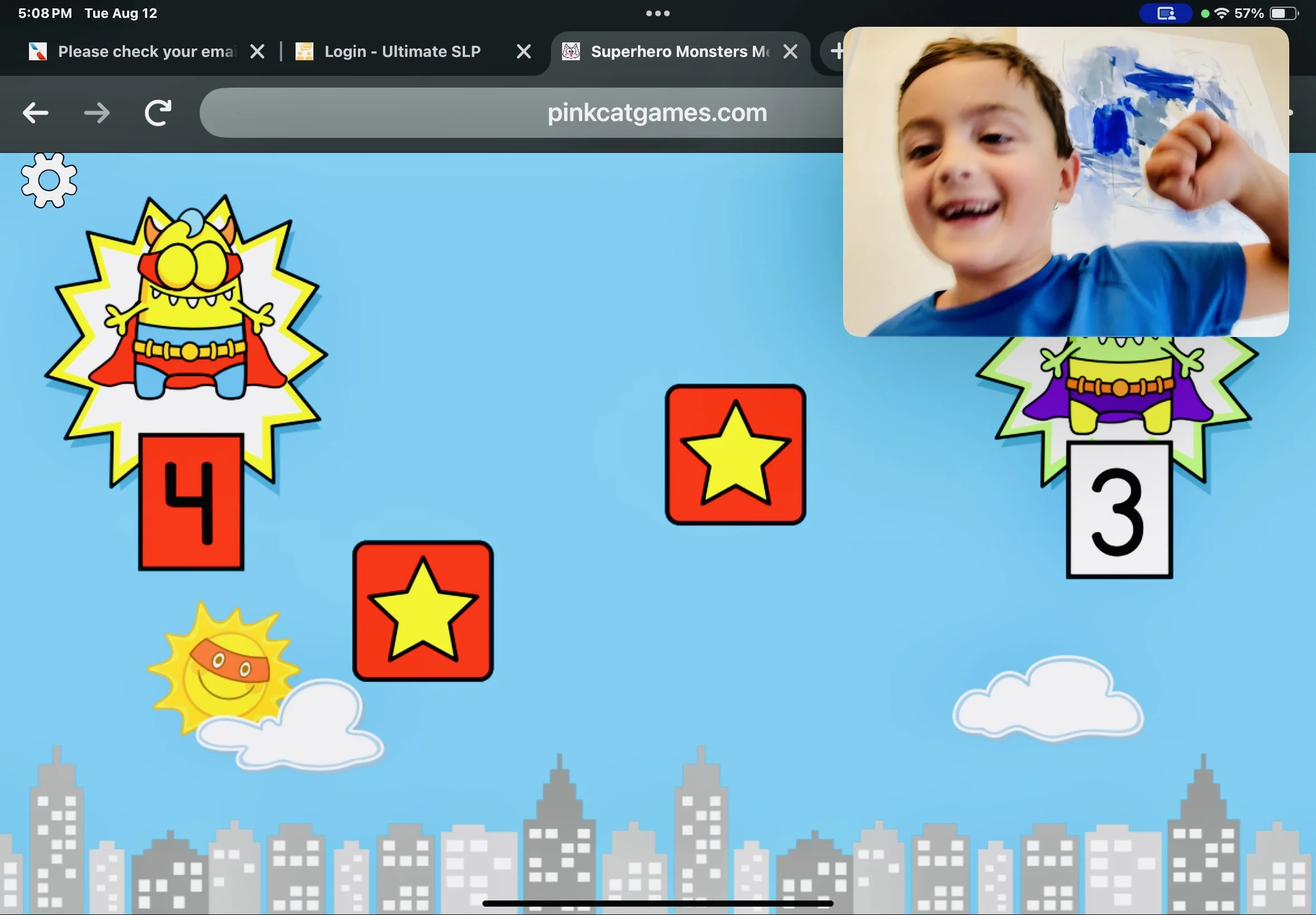This screenshot has height=915, width=1316.
Task: Tap the lower red star card
Action: click(423, 610)
